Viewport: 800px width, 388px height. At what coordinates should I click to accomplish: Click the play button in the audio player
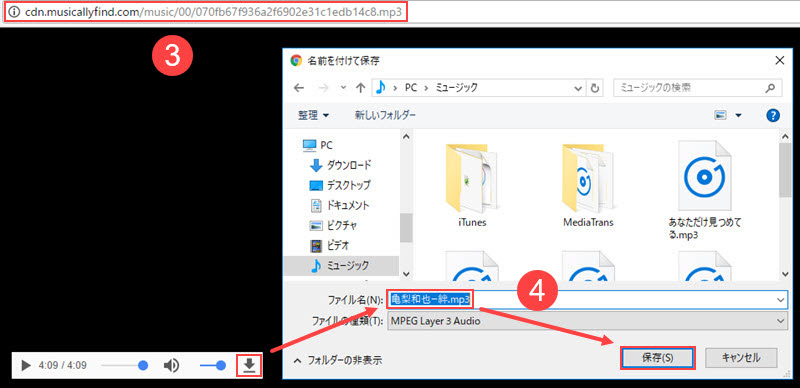click(x=26, y=366)
